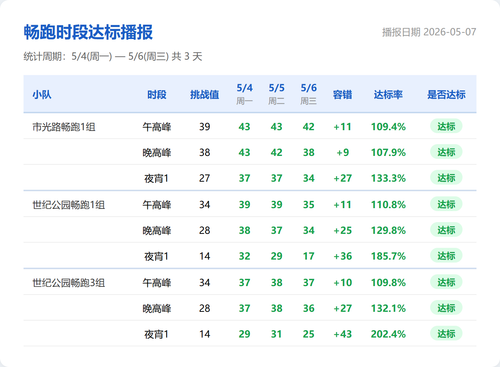This screenshot has height=367, width=500.
Task: Click 晚高峰 in the row with 107.9%
Action: 157,152
